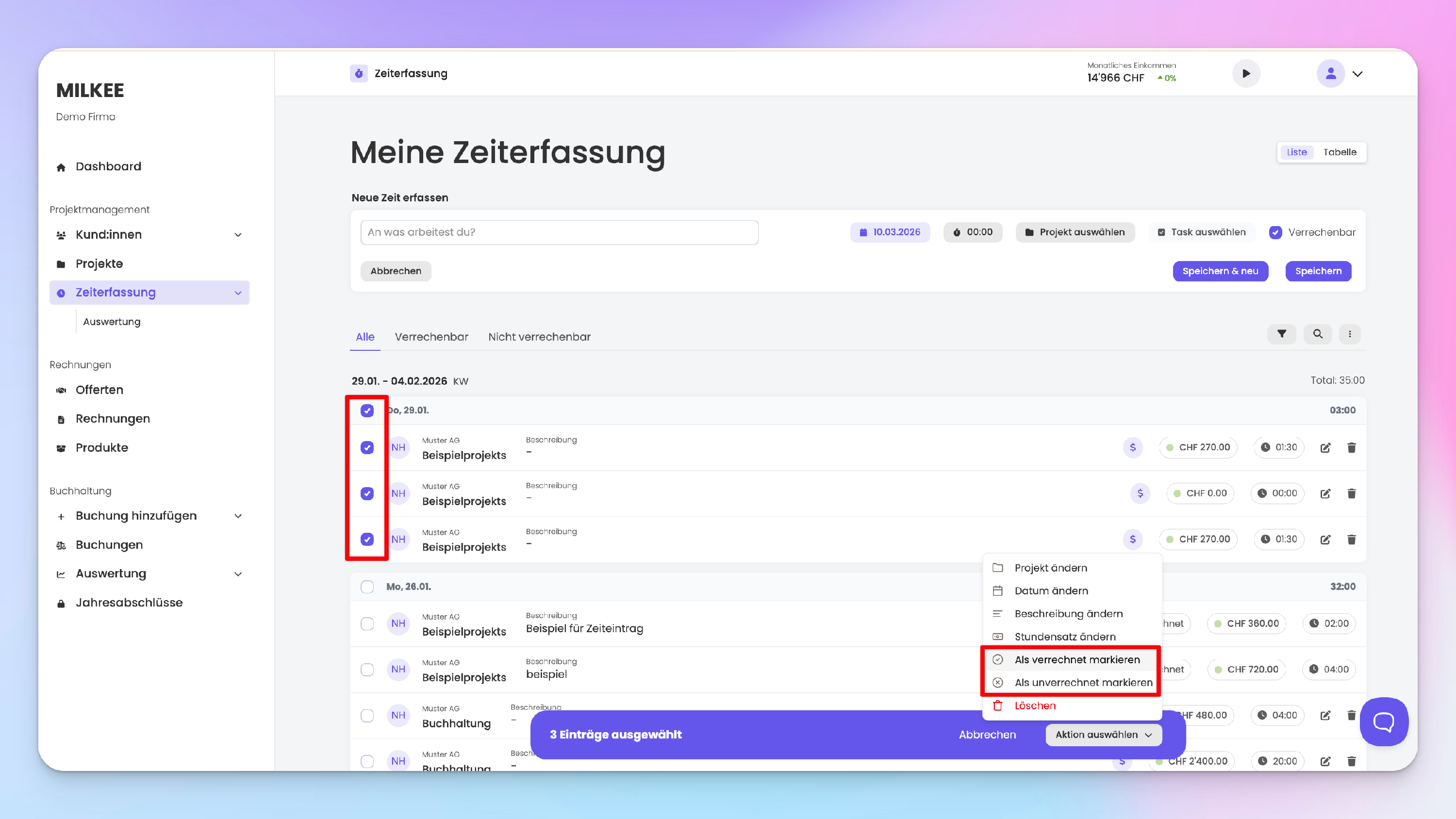Viewport: 1456px width, 819px height.
Task: Uncheck the Do, 29.01. day checkbox
Action: coord(367,411)
